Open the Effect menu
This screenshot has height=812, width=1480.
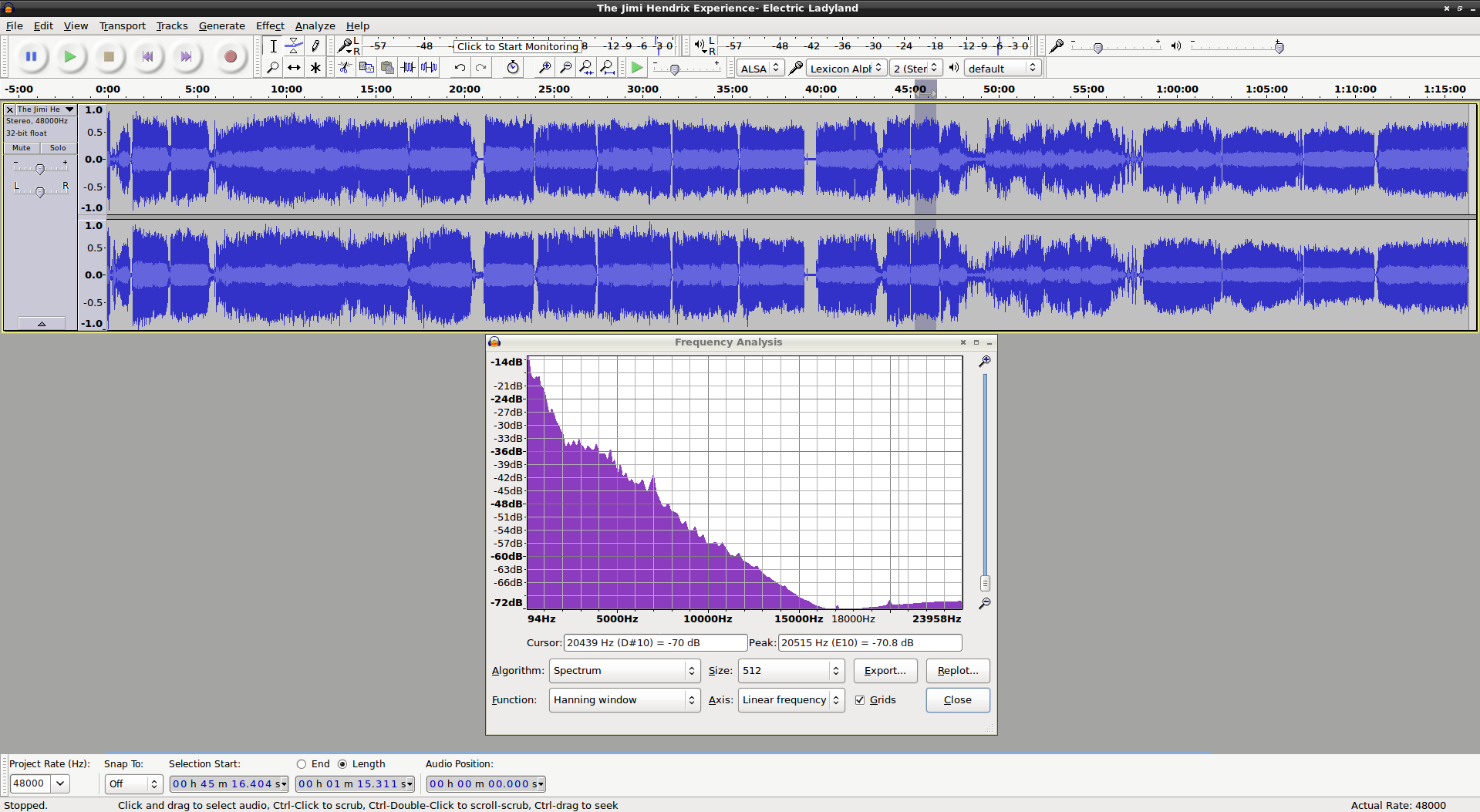click(x=270, y=25)
